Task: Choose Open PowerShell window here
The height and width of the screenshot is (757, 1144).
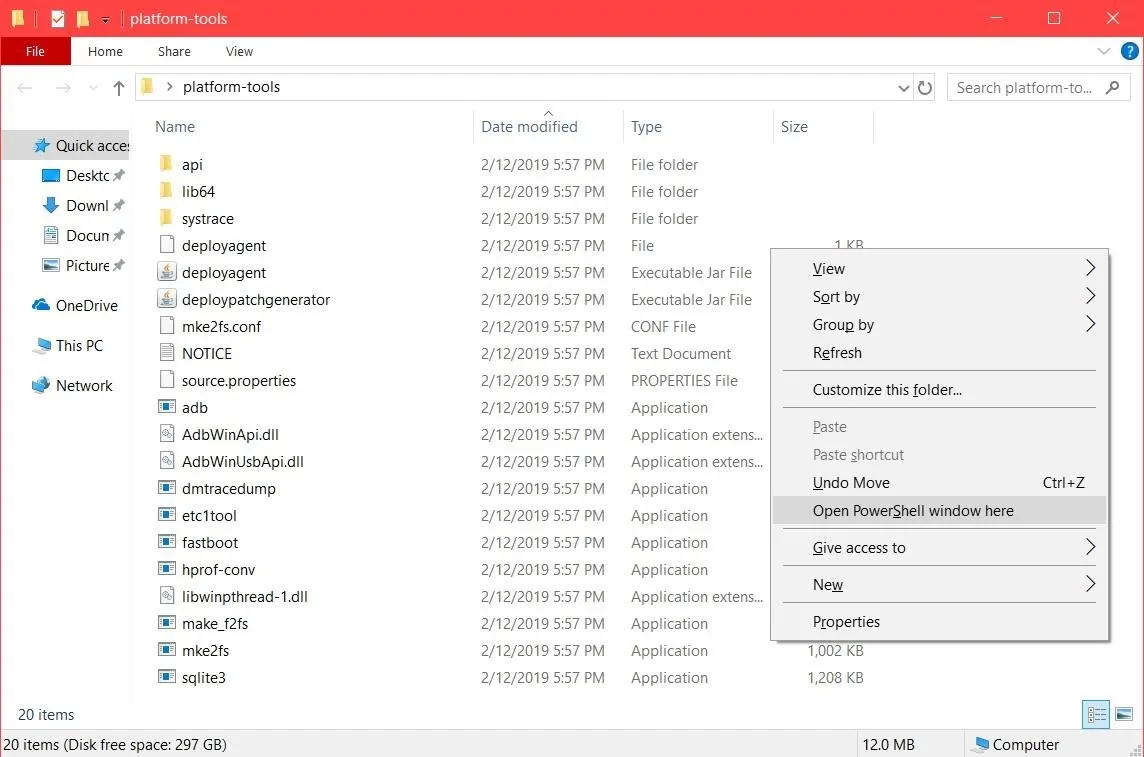Action: [x=939, y=511]
